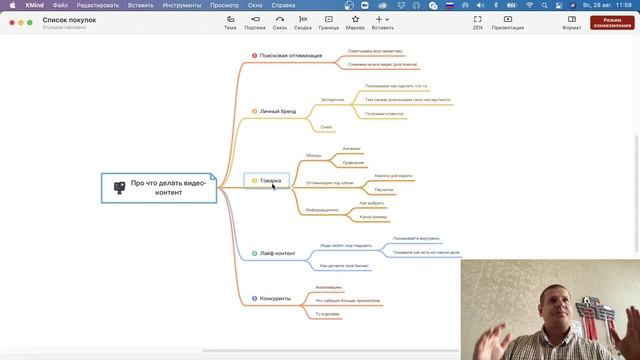Click the green marker on Лайф контент
Screen dimensions: 640x360
pyautogui.click(x=254, y=253)
